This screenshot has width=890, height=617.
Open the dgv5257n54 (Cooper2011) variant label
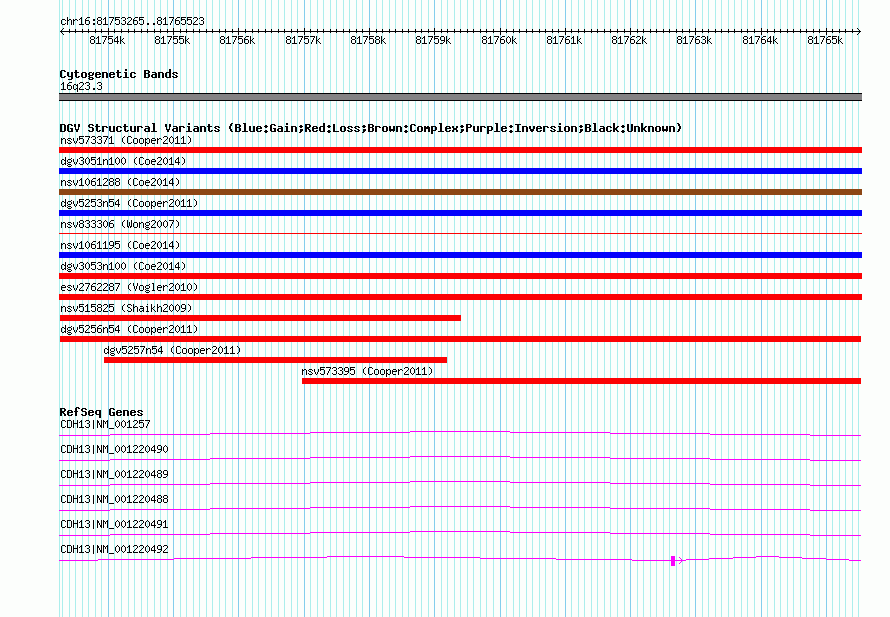[172, 350]
